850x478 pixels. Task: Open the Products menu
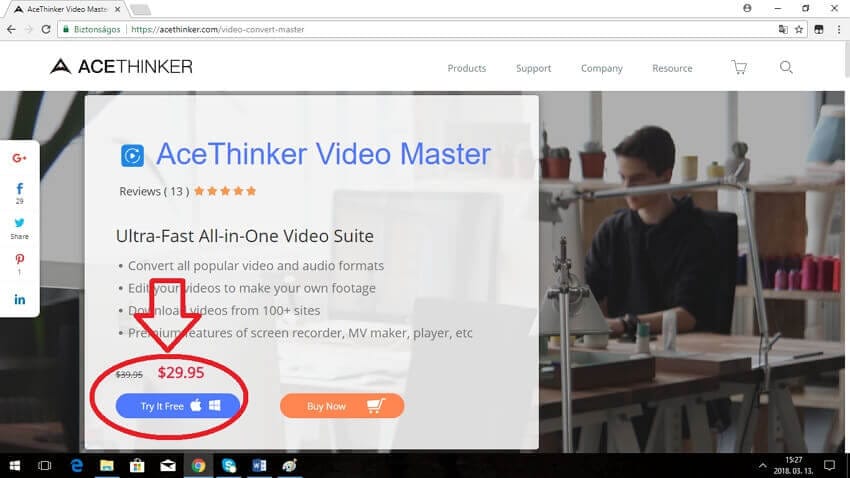pos(467,68)
